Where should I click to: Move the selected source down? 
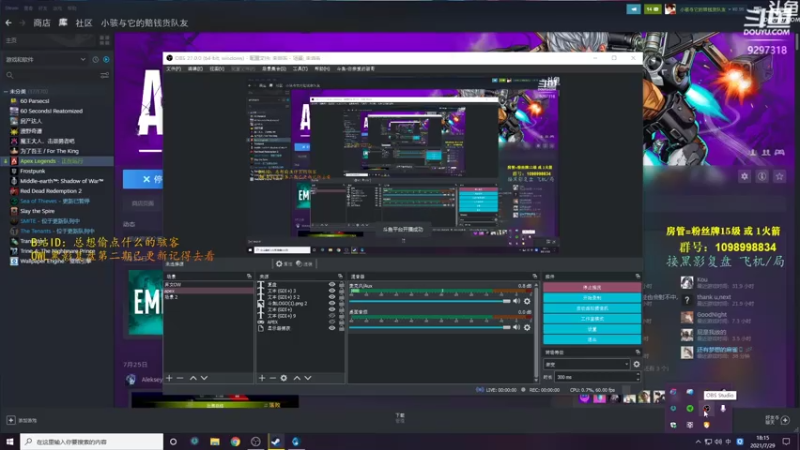click(x=308, y=378)
